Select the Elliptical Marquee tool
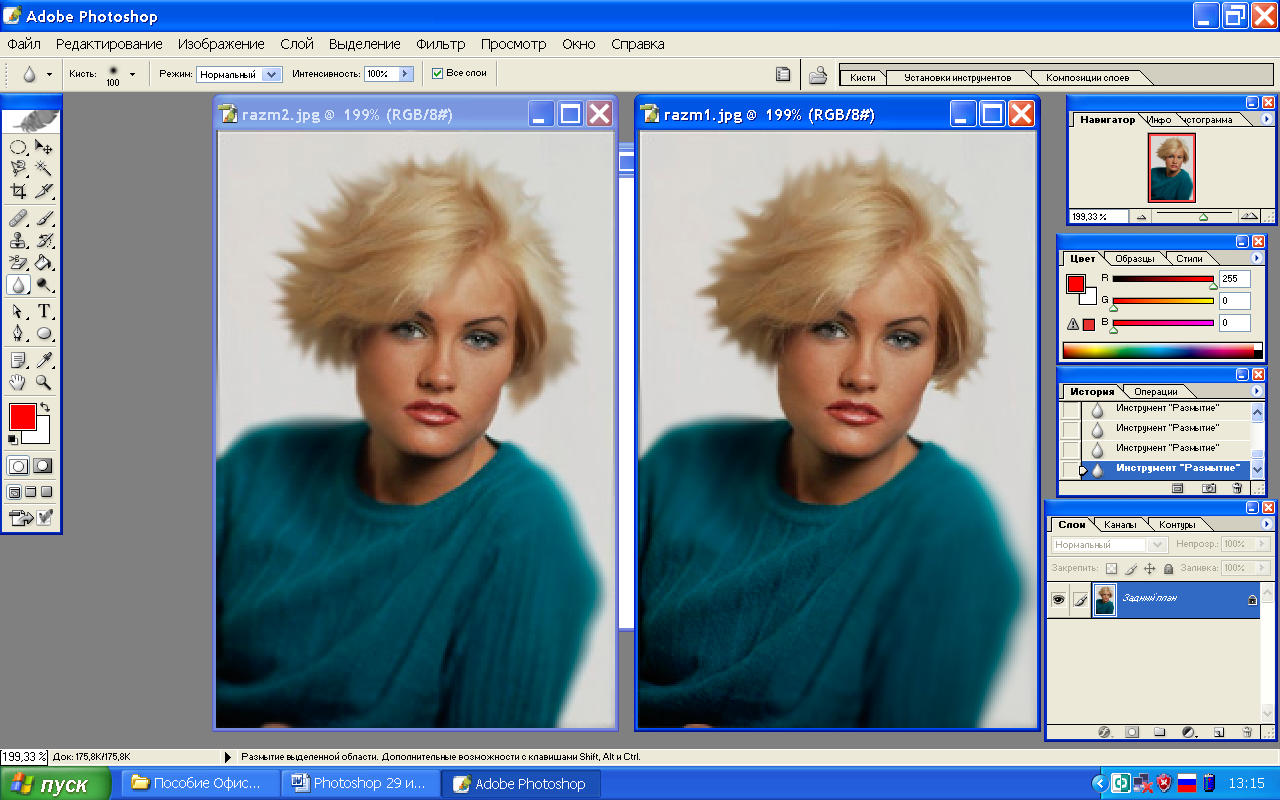 tap(18, 148)
